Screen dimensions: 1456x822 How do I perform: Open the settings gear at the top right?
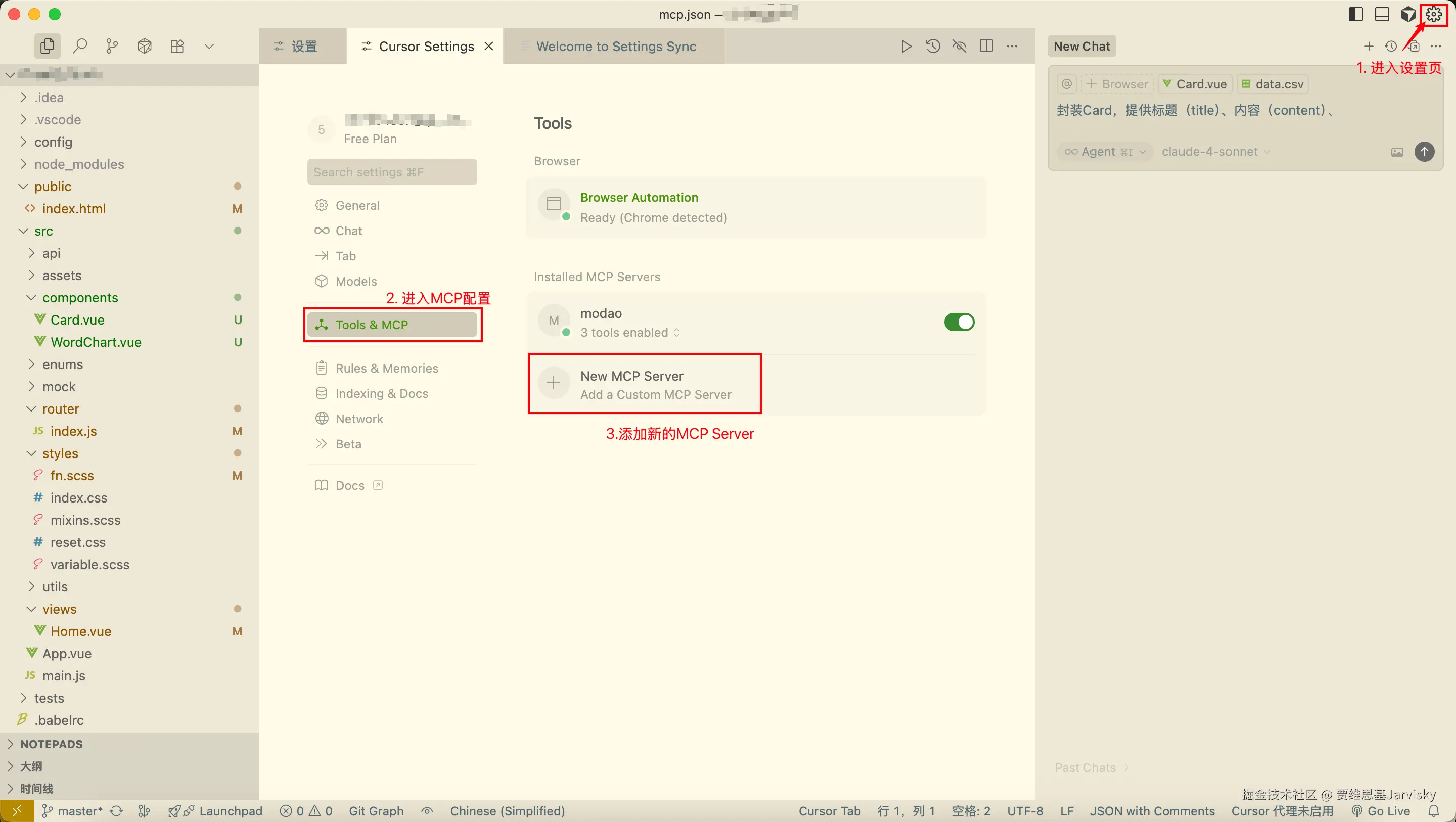coord(1433,15)
